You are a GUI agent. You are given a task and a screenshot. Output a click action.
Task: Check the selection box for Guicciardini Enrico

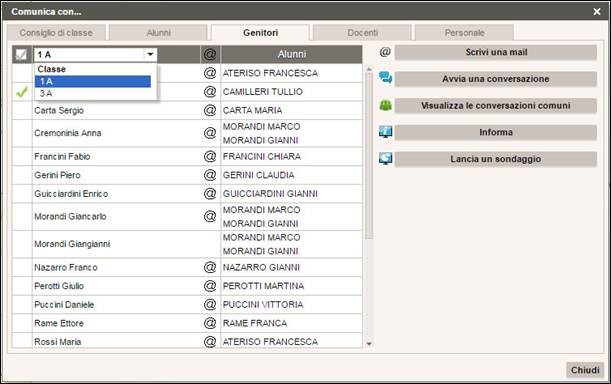point(22,193)
